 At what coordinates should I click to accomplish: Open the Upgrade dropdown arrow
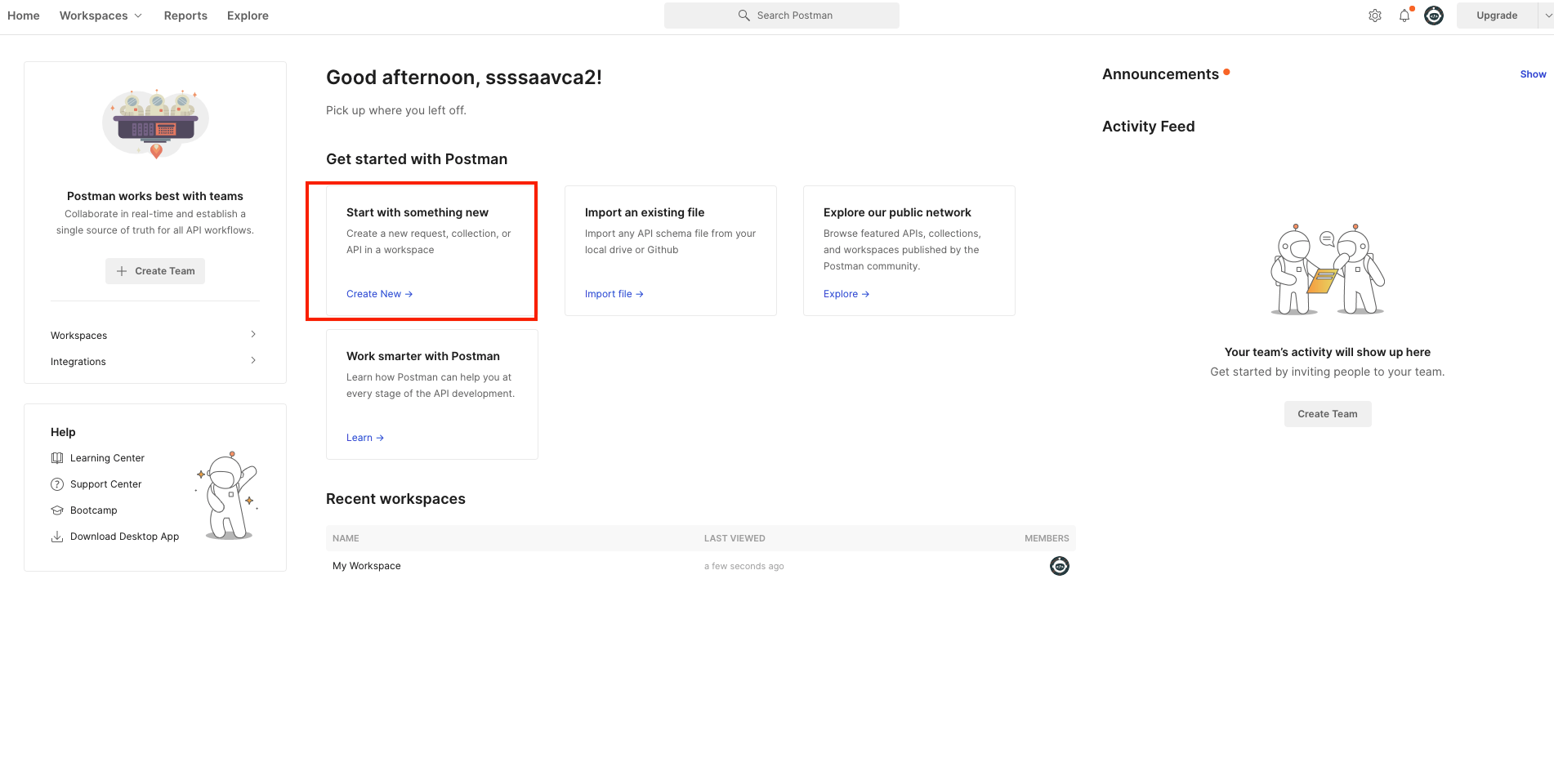1547,16
